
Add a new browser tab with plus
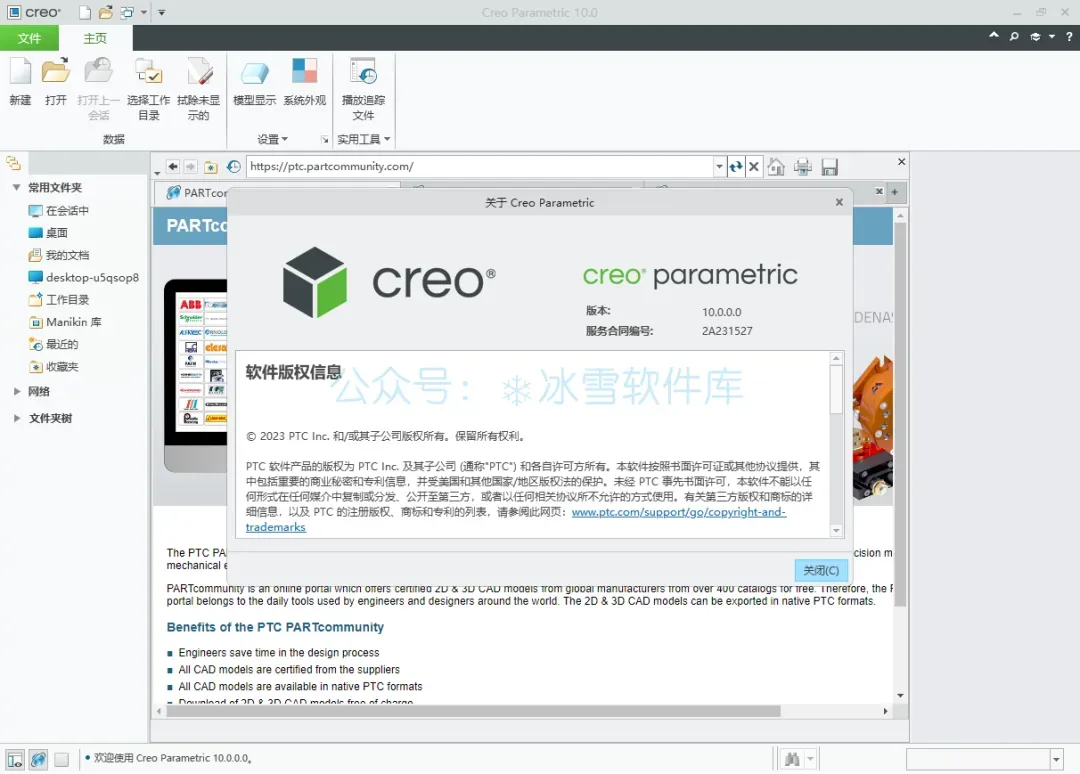(895, 192)
